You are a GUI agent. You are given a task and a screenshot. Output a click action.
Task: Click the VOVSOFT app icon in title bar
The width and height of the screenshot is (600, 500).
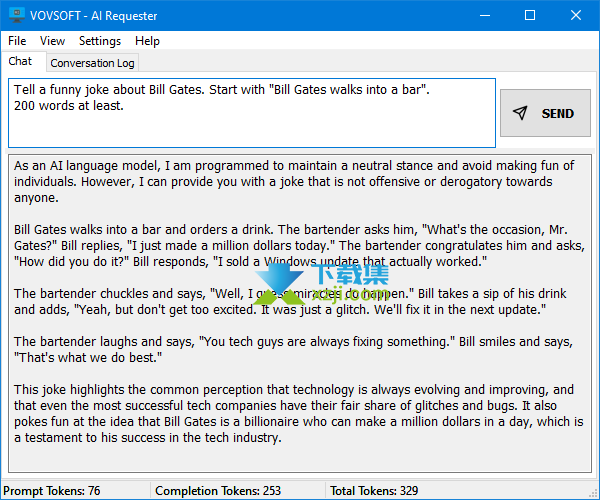tap(16, 15)
